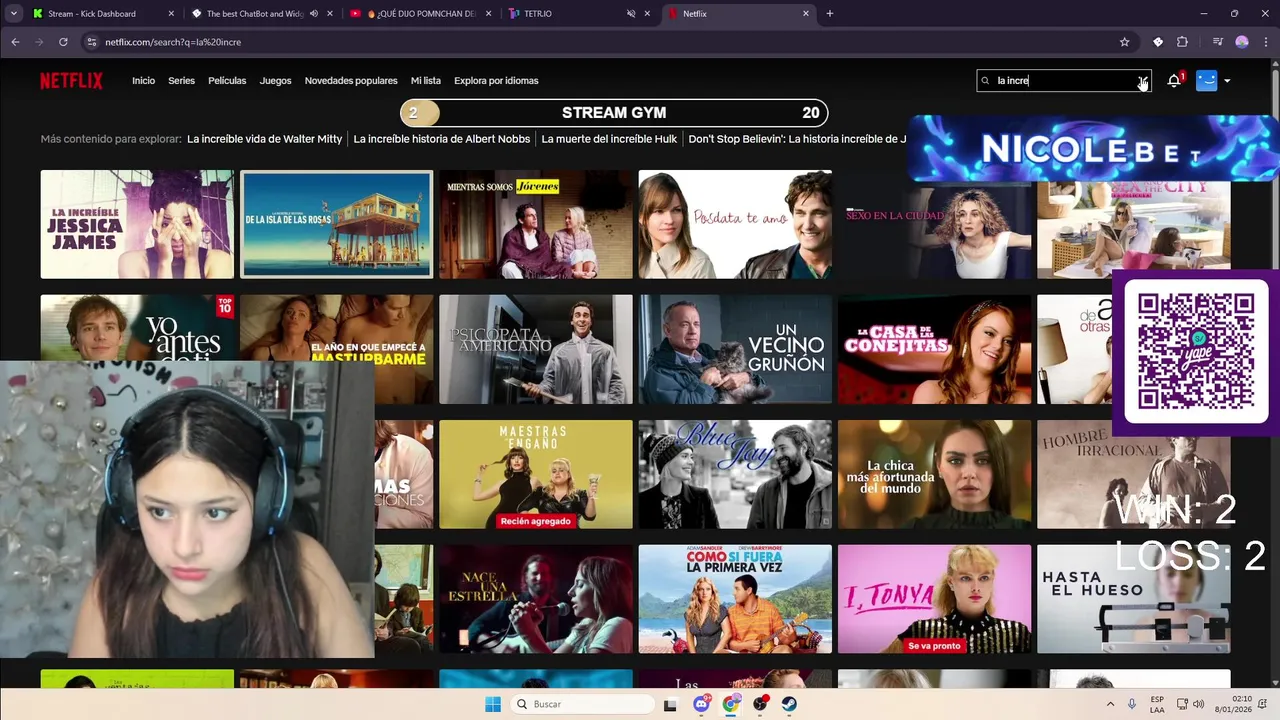Click the address bar URL
The image size is (1280, 720).
coord(173,42)
